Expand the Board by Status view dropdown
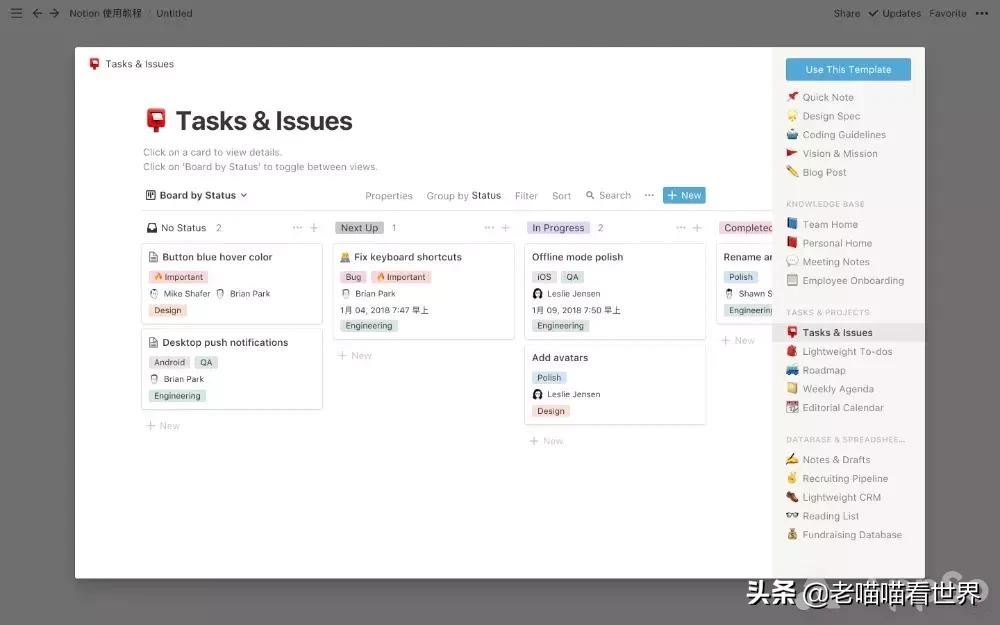The image size is (1000, 625). [x=196, y=195]
